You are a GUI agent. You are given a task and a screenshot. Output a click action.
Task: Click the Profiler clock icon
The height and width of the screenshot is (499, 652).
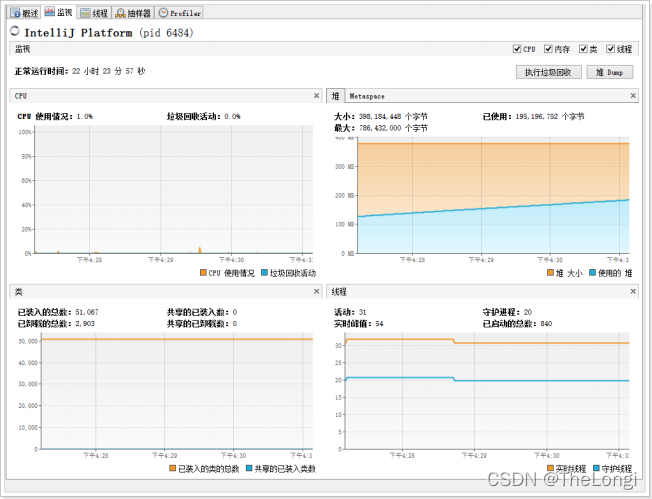point(163,13)
